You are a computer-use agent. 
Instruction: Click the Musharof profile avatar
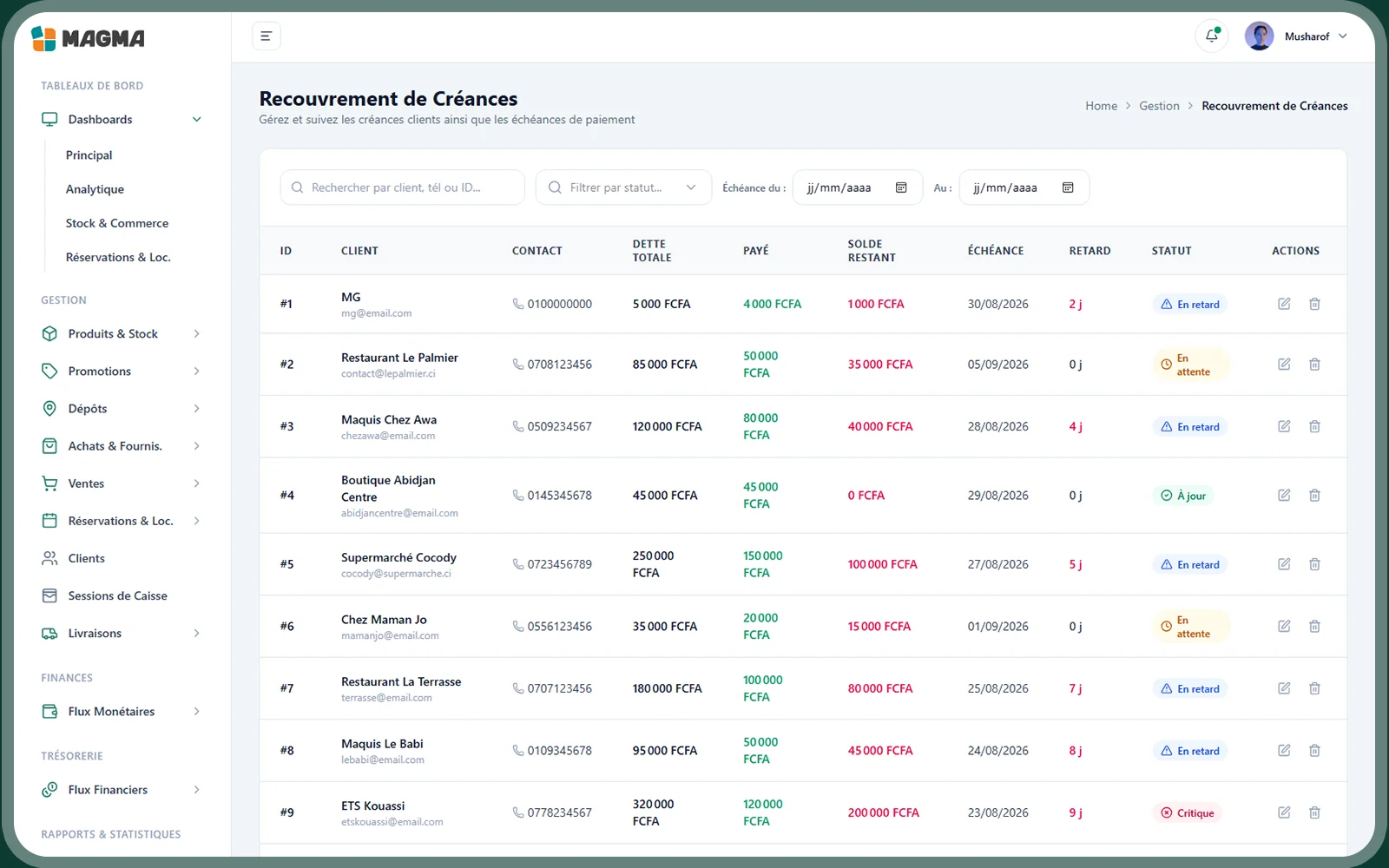point(1259,36)
